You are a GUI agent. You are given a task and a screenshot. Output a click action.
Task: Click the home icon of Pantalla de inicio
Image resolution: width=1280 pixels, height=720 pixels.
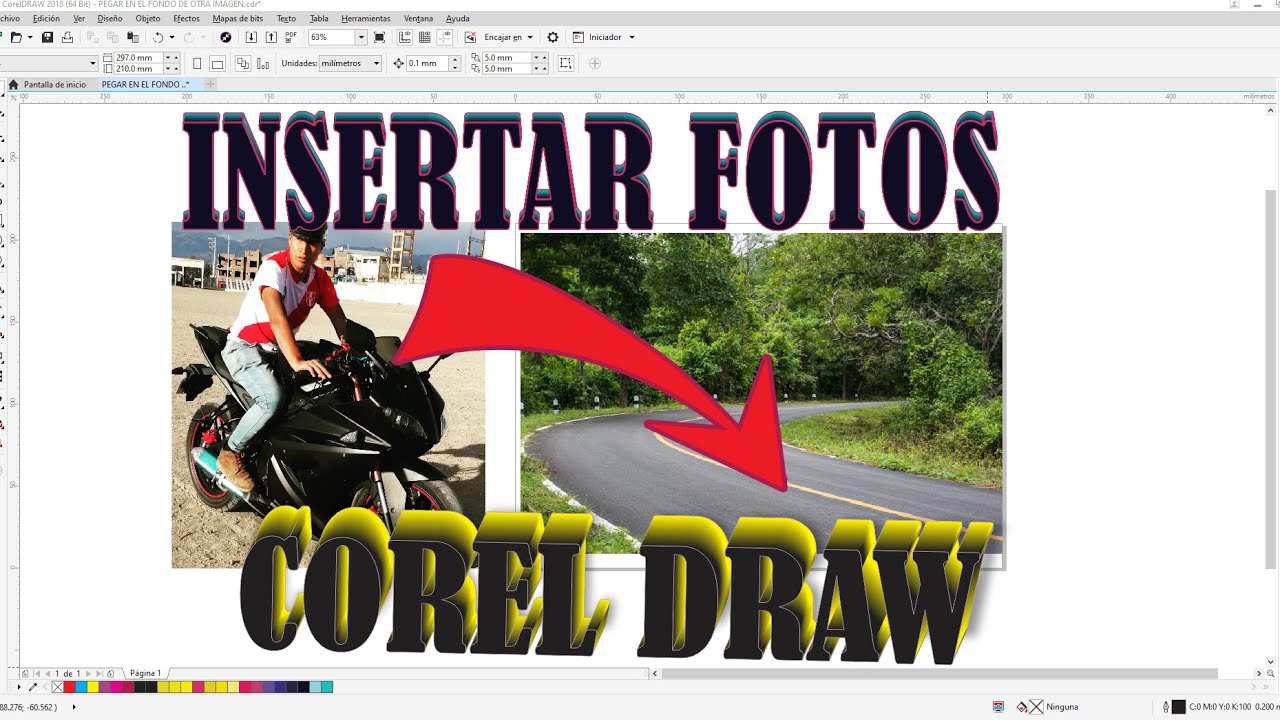coord(14,85)
